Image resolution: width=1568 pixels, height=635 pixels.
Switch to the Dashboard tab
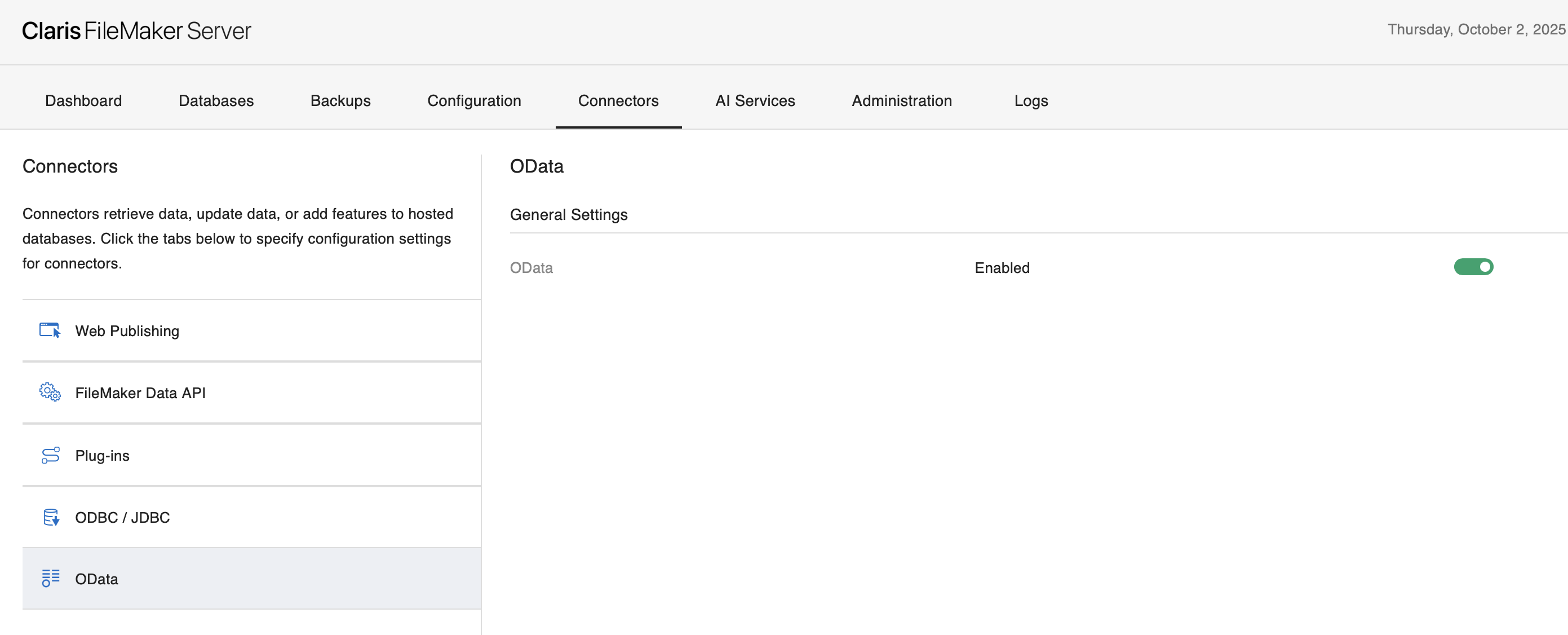click(x=83, y=100)
